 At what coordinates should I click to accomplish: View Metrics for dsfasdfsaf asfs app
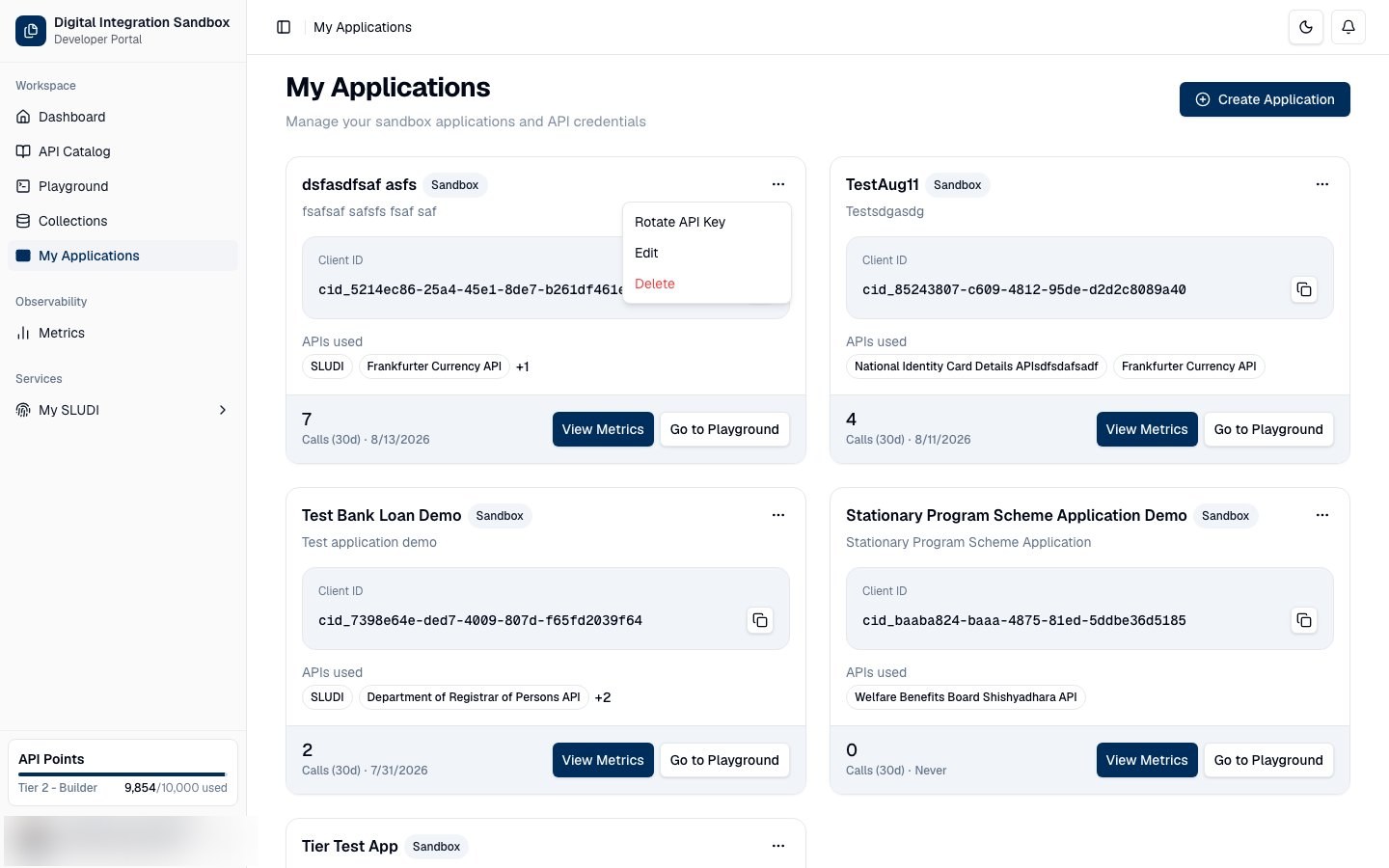[x=603, y=429]
